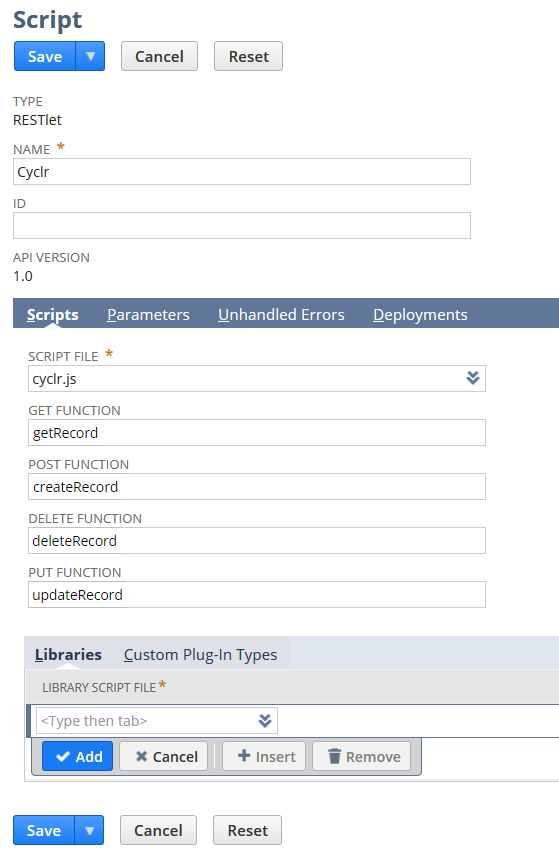This screenshot has width=559, height=854.
Task: Click the empty ID input field
Action: (242, 225)
